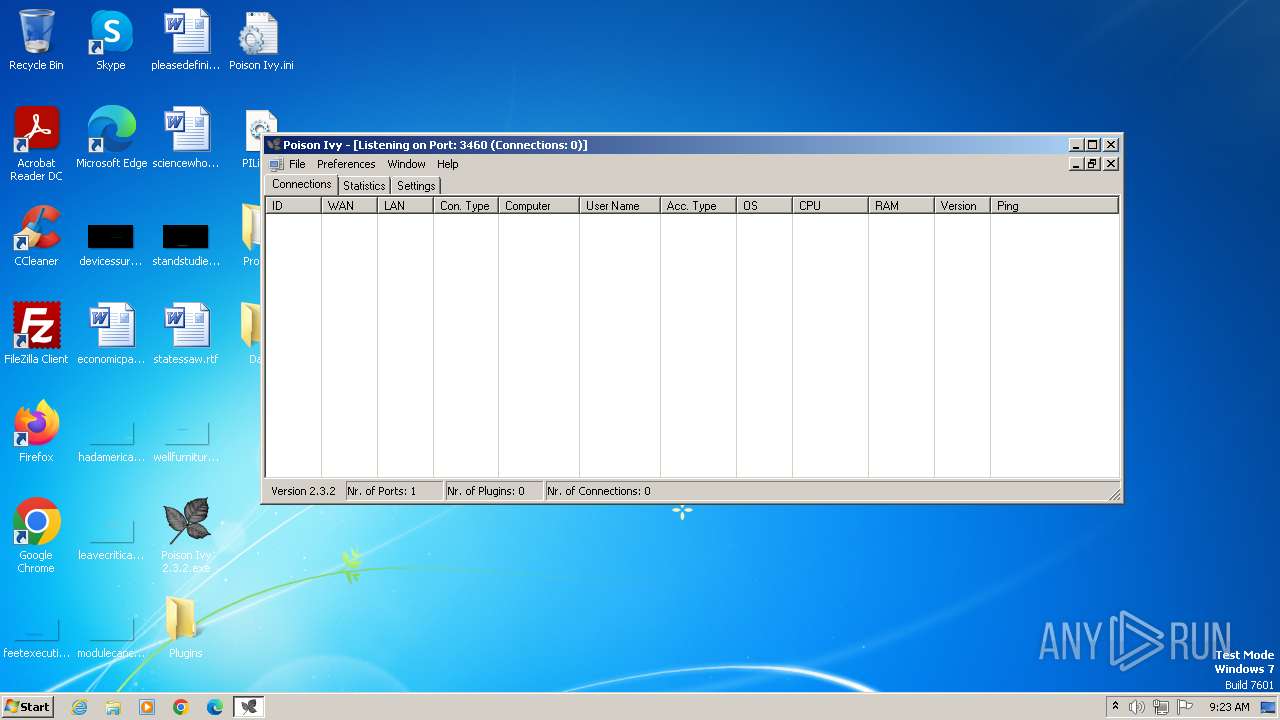Sort by the ID column header

tap(293, 206)
